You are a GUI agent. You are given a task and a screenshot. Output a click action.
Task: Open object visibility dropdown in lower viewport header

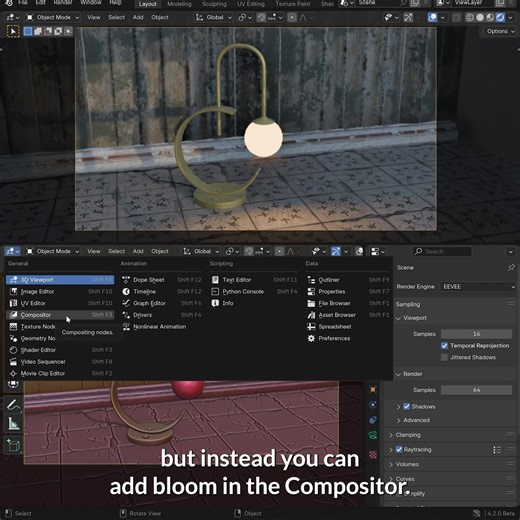(319, 251)
